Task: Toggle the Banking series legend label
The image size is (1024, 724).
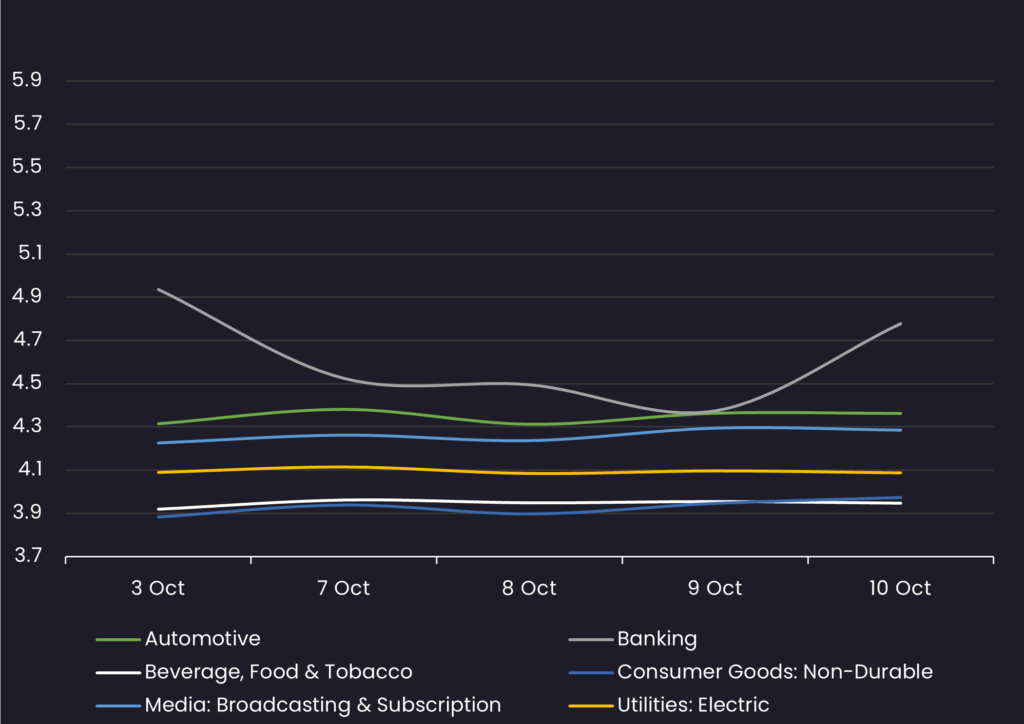Action: point(657,638)
